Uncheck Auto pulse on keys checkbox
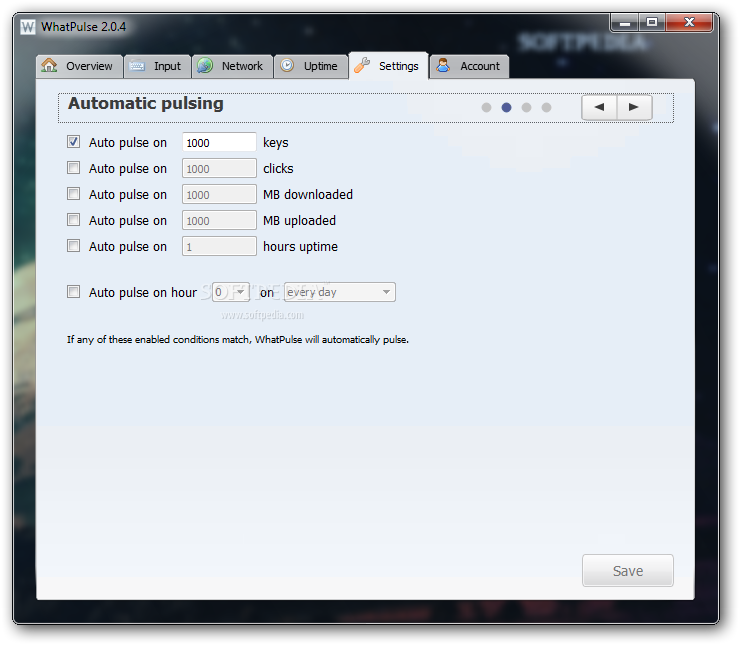This screenshot has width=740, height=645. 73,142
